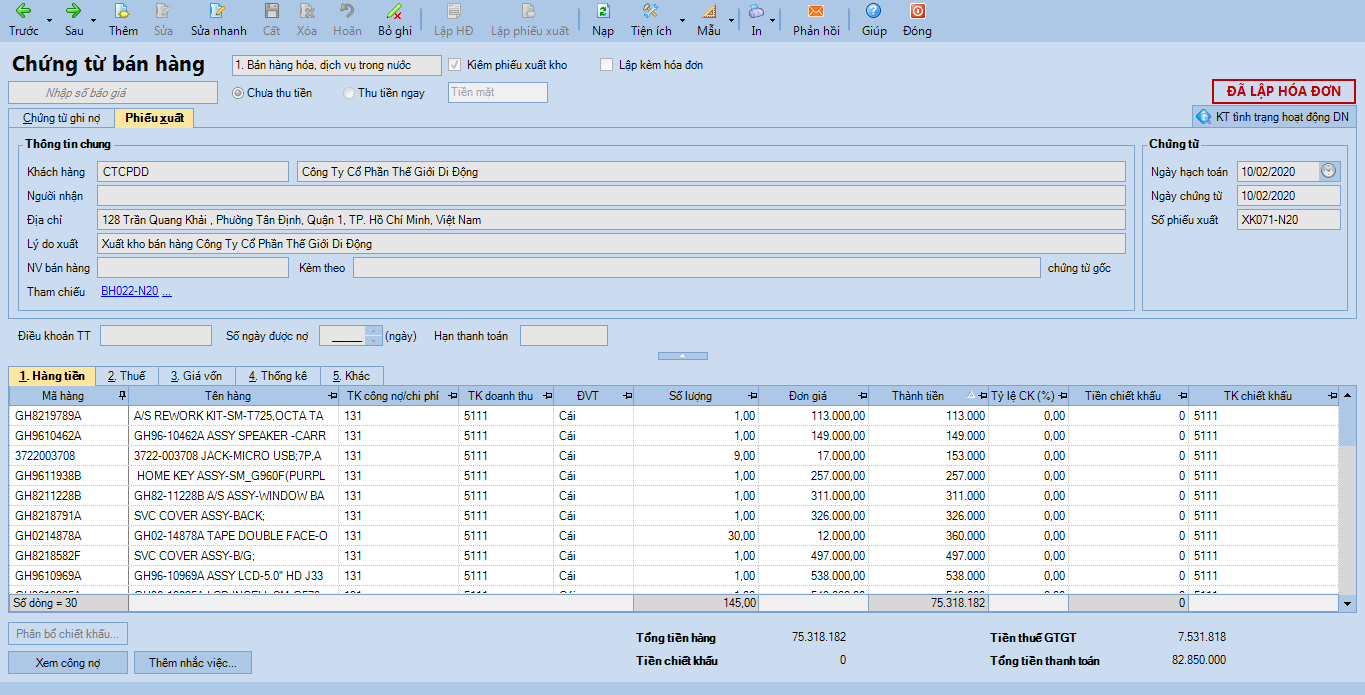This screenshot has width=1365, height=695.
Task: Select cell 3722003708 in Mã hàng
Action: 69,455
